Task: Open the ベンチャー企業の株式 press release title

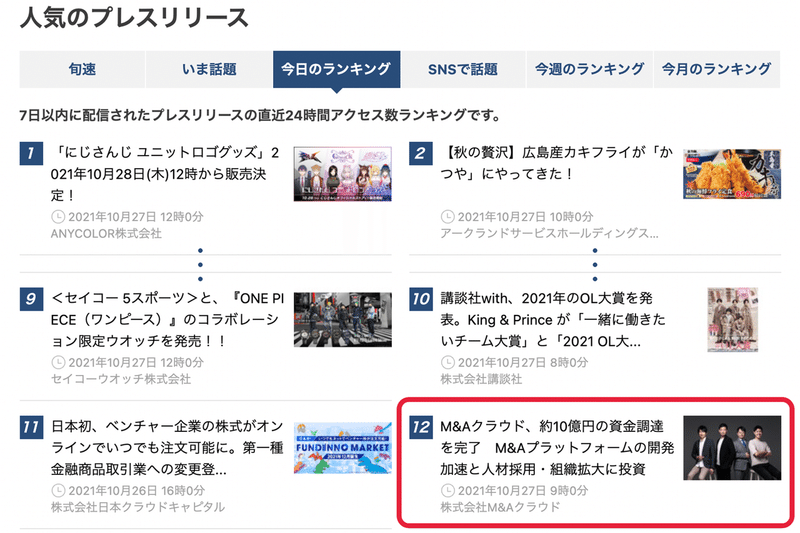Action: 167,448
